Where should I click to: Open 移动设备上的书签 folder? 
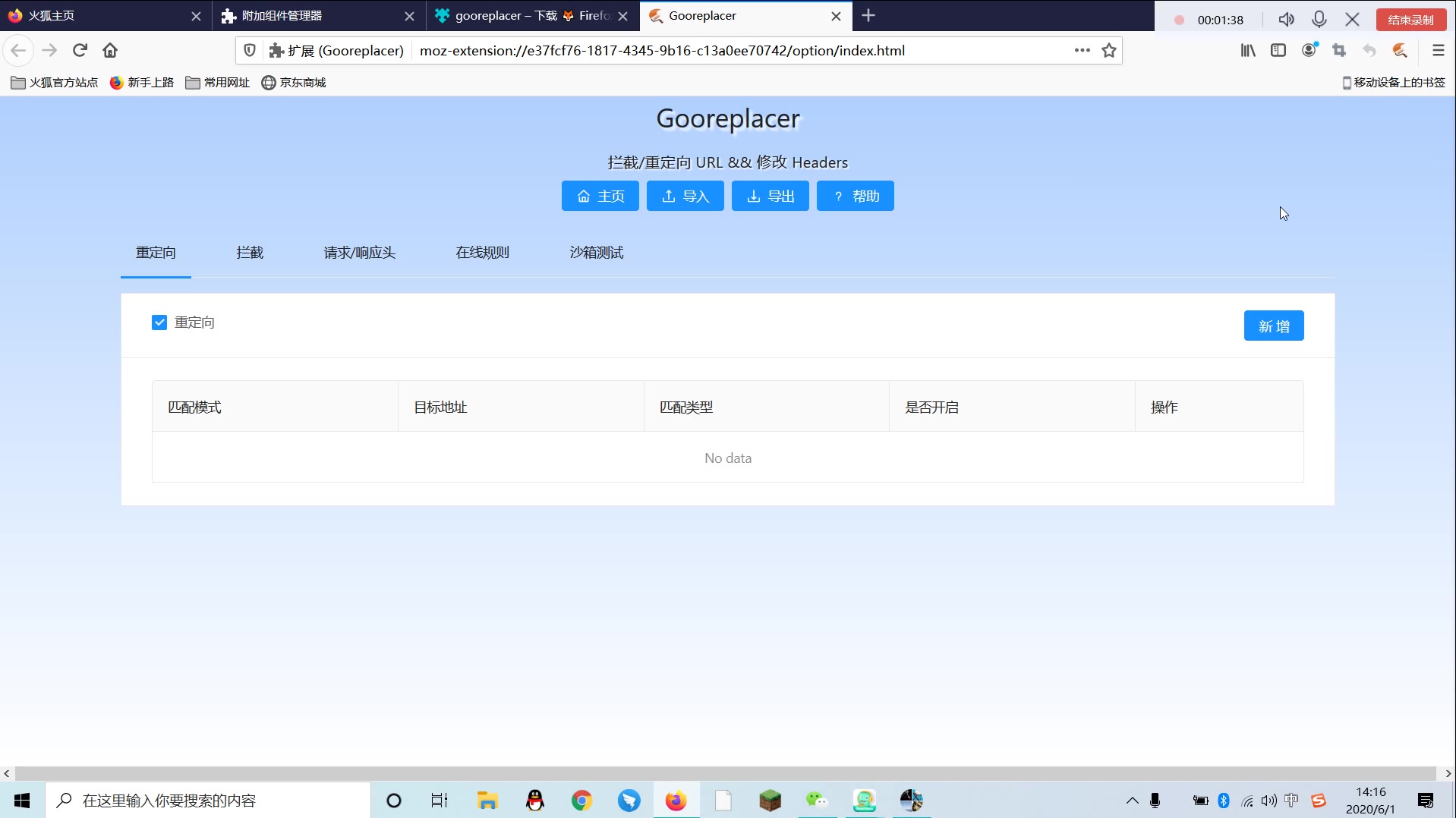1394,83
